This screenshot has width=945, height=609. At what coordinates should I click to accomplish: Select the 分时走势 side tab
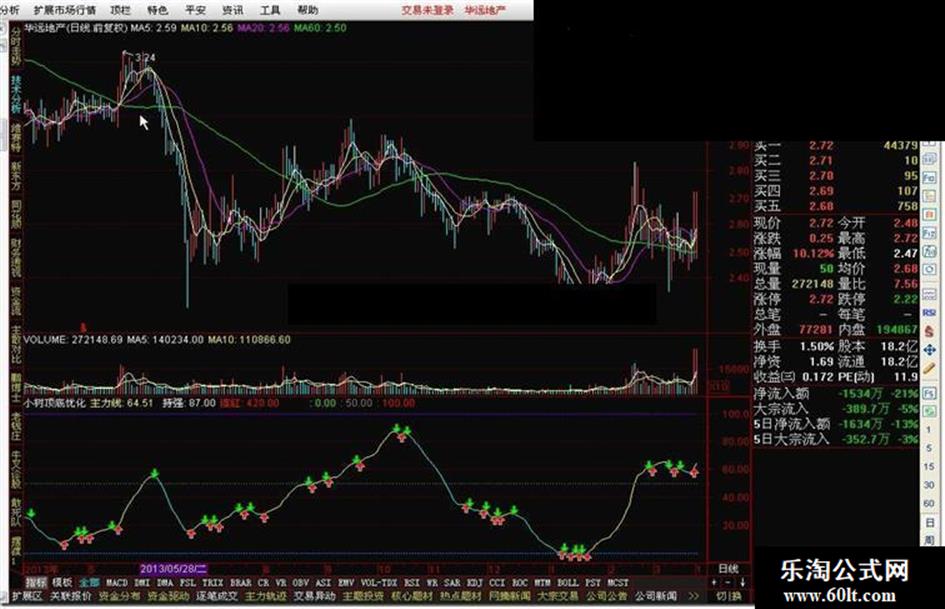[16, 47]
